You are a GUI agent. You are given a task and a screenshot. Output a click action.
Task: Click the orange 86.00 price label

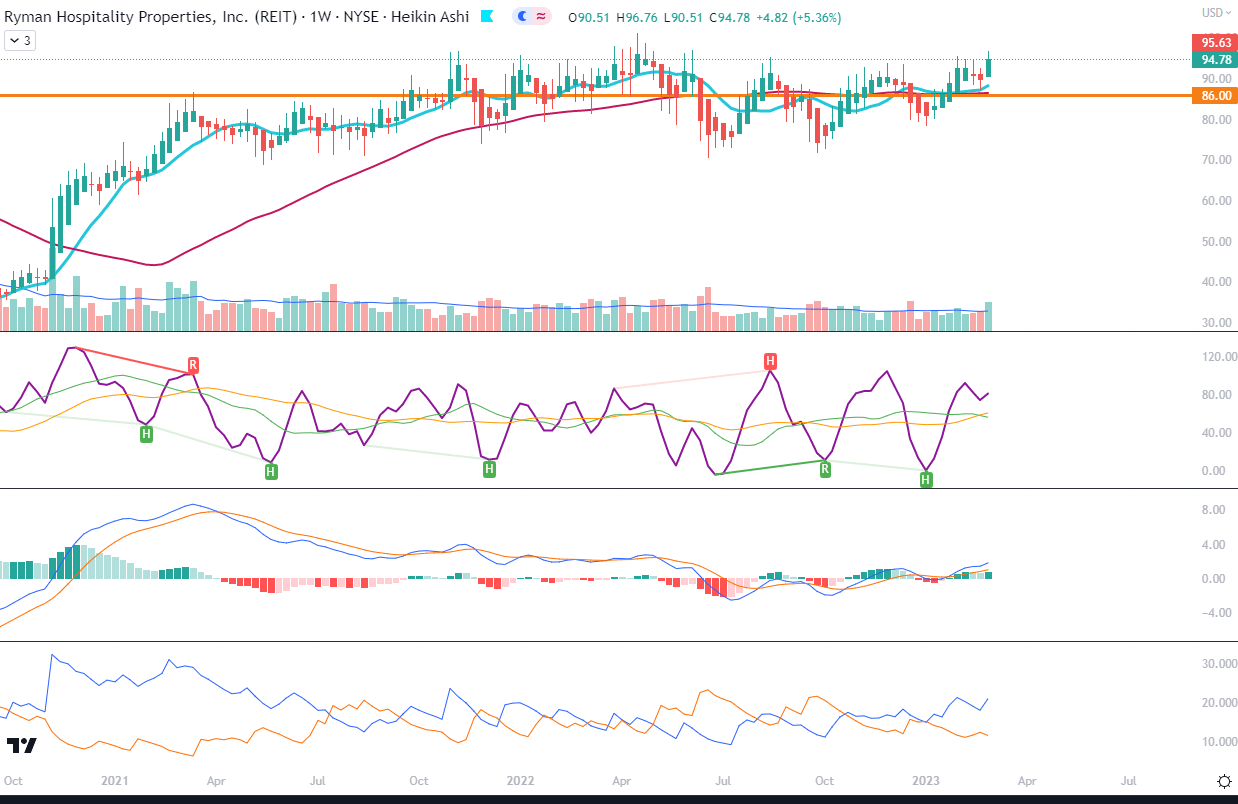(1214, 96)
